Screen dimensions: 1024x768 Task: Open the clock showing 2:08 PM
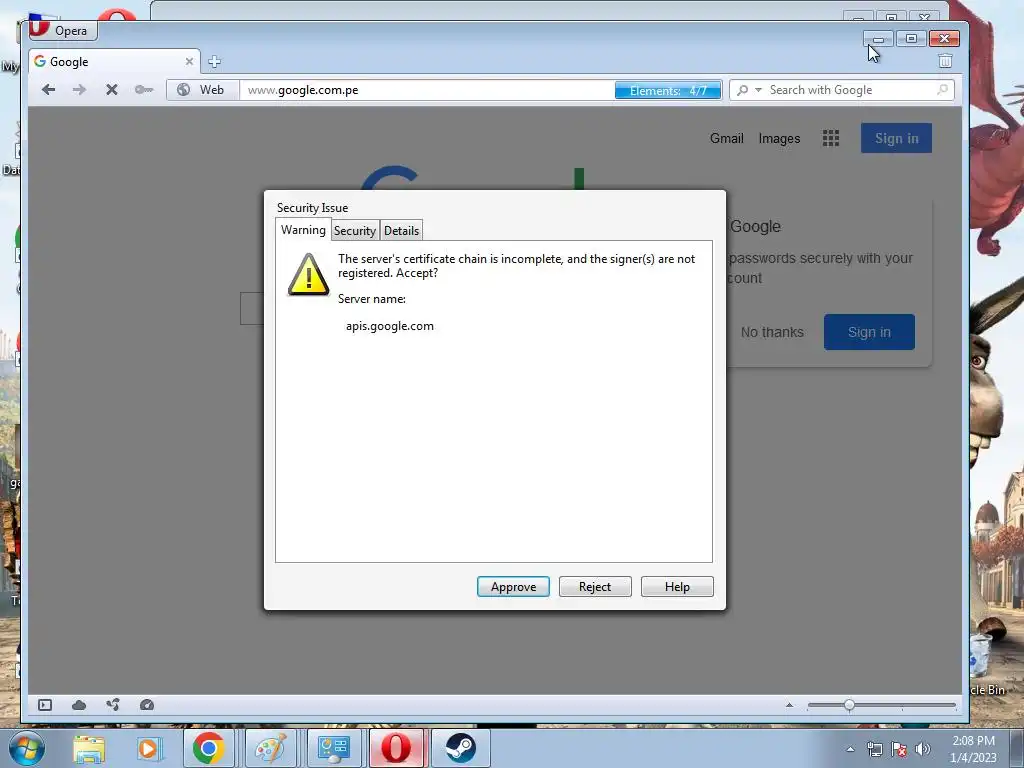coord(973,749)
